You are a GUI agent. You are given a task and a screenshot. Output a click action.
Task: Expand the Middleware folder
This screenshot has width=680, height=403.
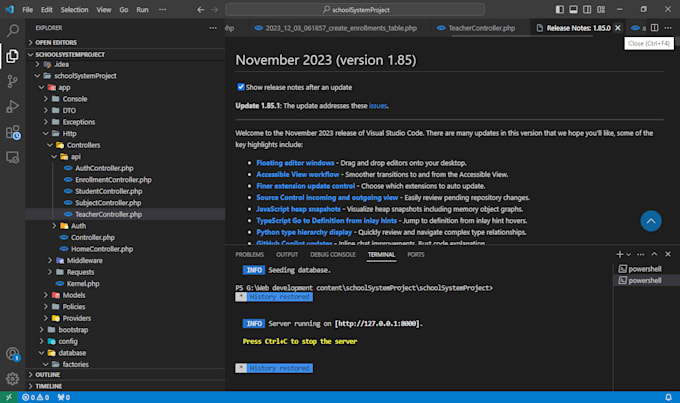pyautogui.click(x=127, y=260)
